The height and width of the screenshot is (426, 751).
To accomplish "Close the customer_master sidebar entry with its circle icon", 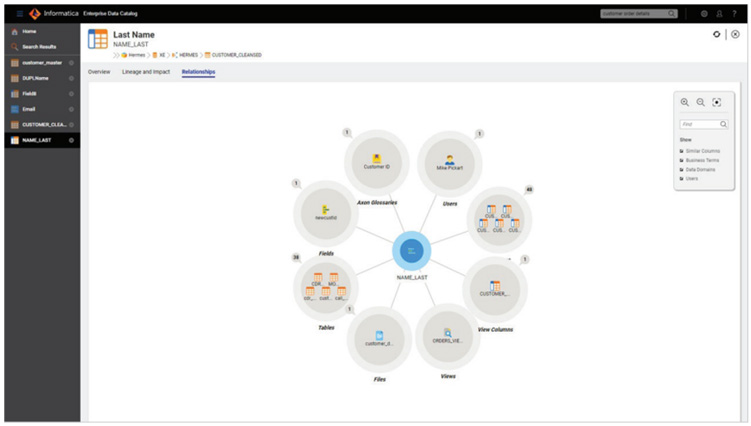I will click(71, 62).
